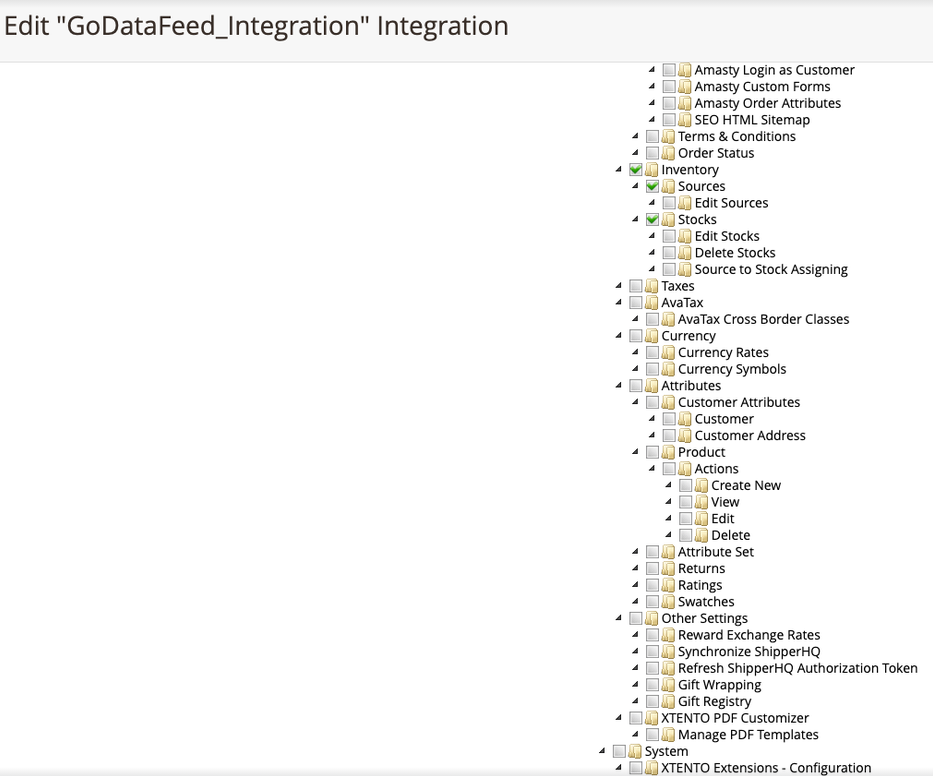Screen dimensions: 933x776
Task: Click the folder icon next to Gift Wrapping
Action: [x=668, y=685]
